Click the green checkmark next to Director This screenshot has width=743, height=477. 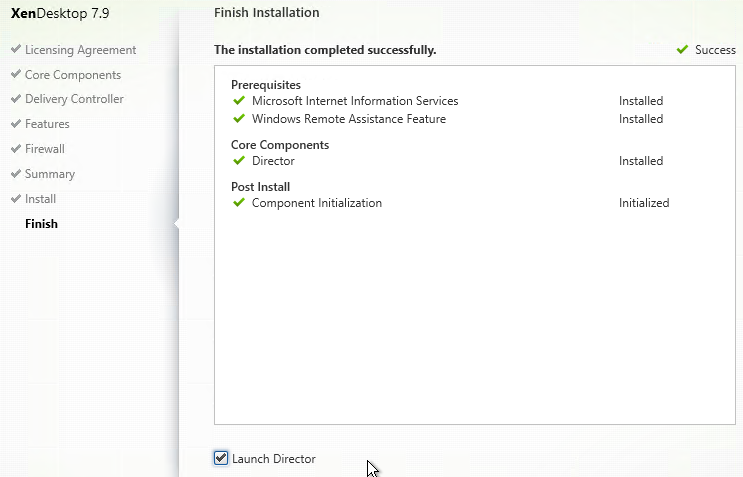click(239, 161)
